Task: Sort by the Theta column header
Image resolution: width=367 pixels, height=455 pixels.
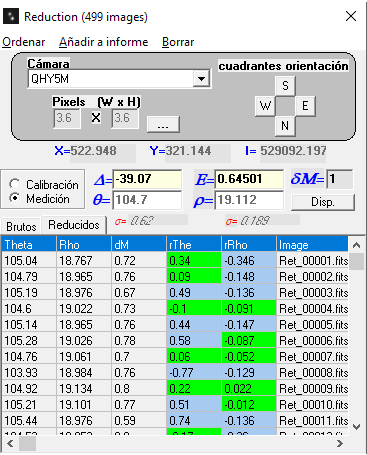Action: tap(29, 245)
